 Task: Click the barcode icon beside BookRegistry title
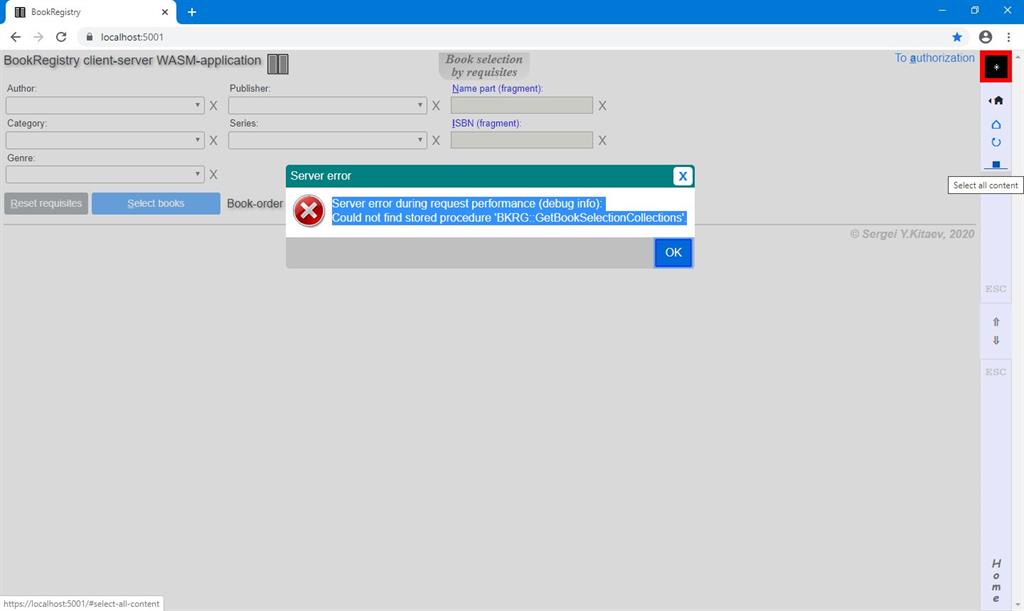pos(276,63)
